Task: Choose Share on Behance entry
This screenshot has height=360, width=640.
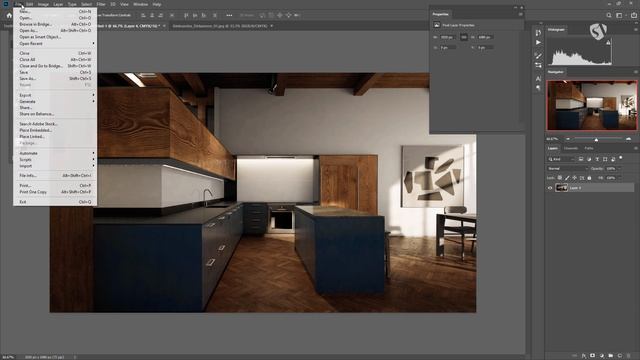Action: [x=56, y=114]
